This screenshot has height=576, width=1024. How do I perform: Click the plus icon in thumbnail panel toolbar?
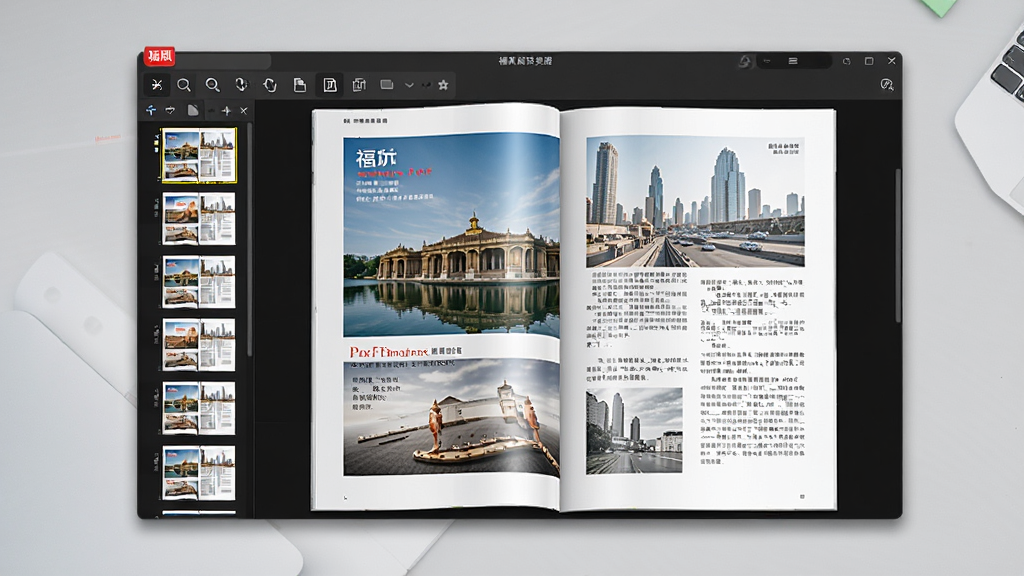pos(227,111)
